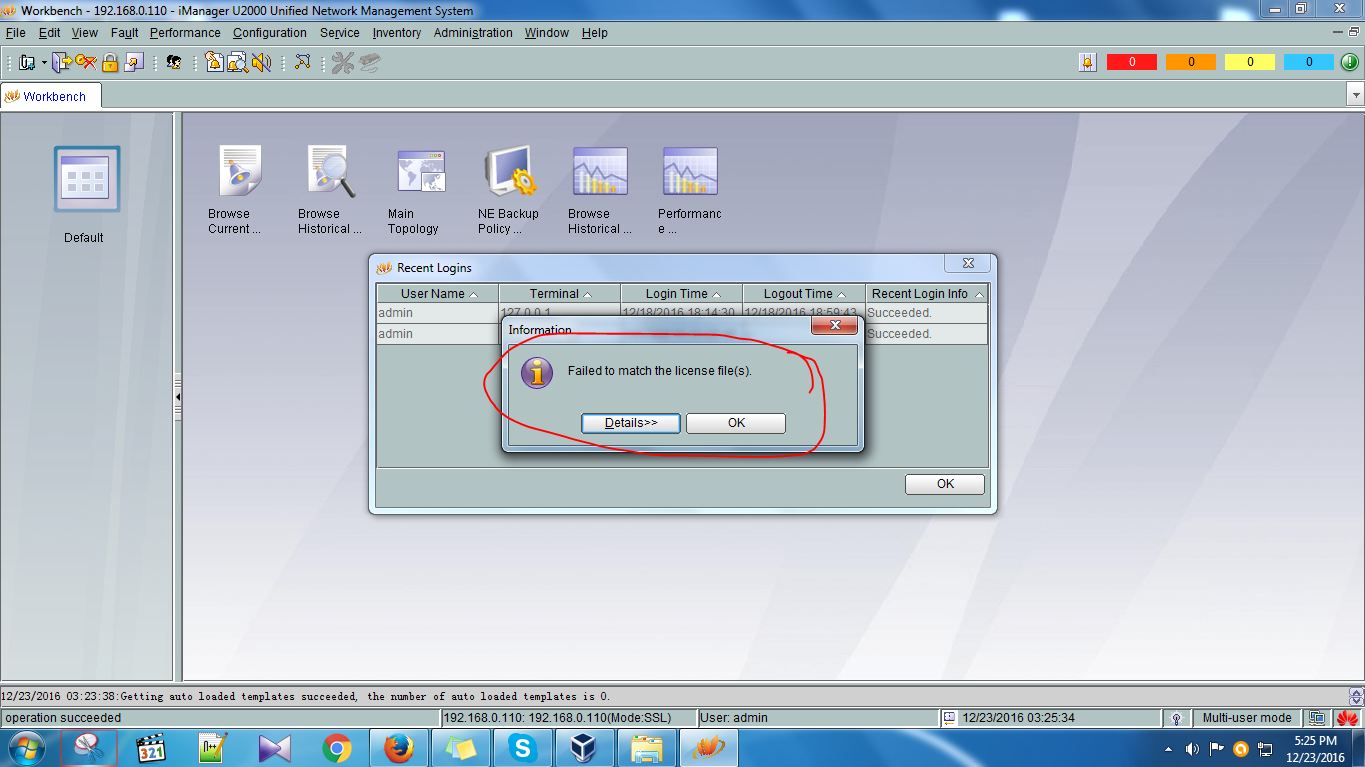Click OK in Recent Logins window
This screenshot has width=1365, height=767.
[945, 484]
